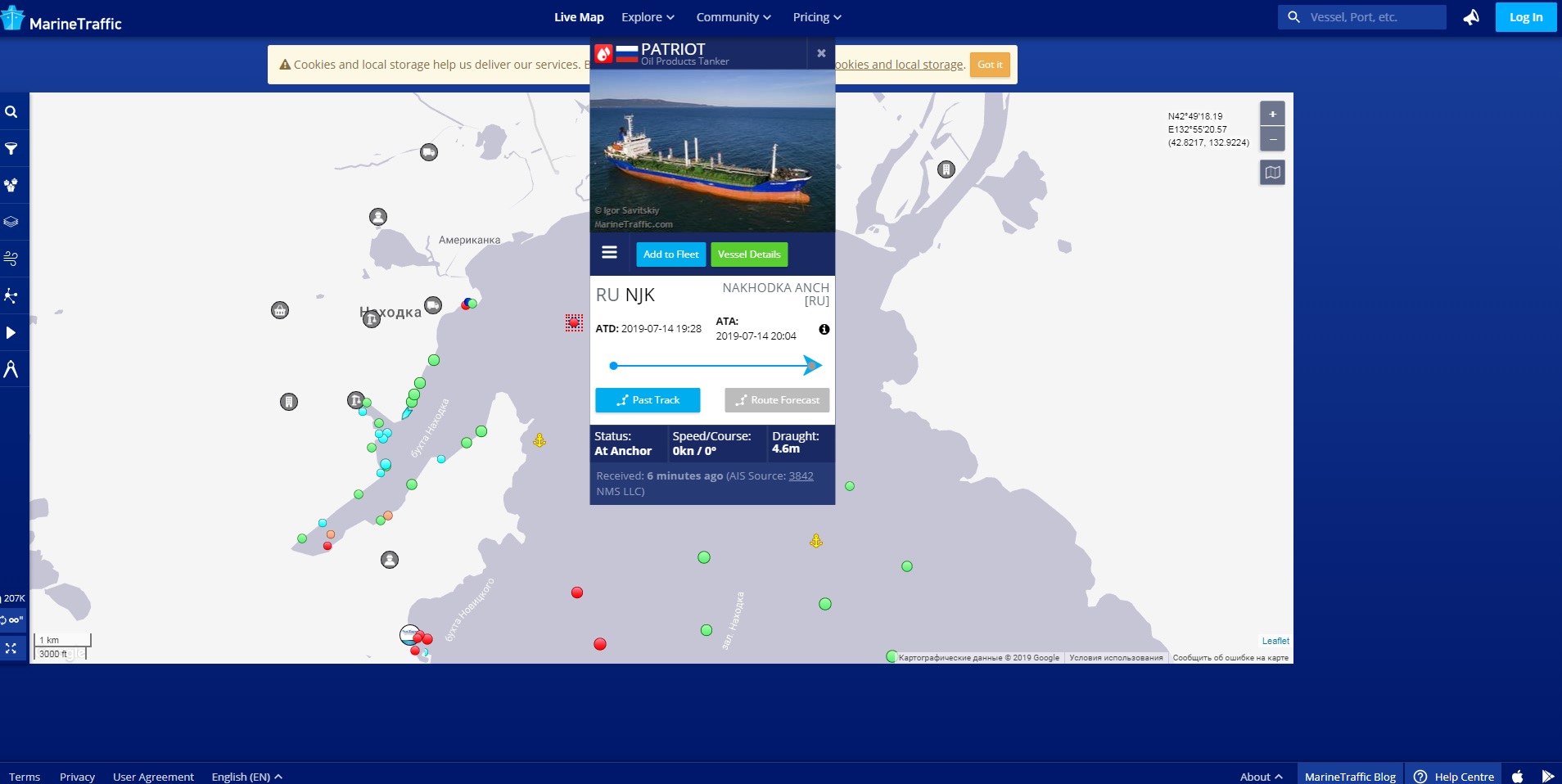Open the Live Map tab

point(579,17)
